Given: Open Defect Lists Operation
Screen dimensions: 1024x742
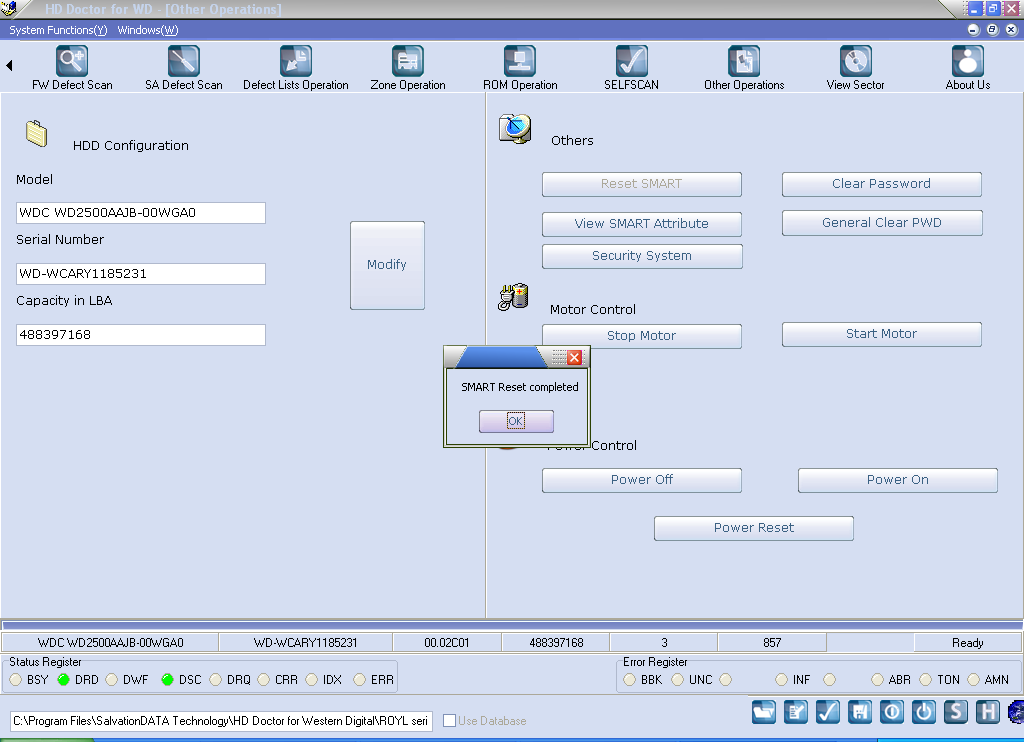Looking at the screenshot, I should tap(295, 68).
